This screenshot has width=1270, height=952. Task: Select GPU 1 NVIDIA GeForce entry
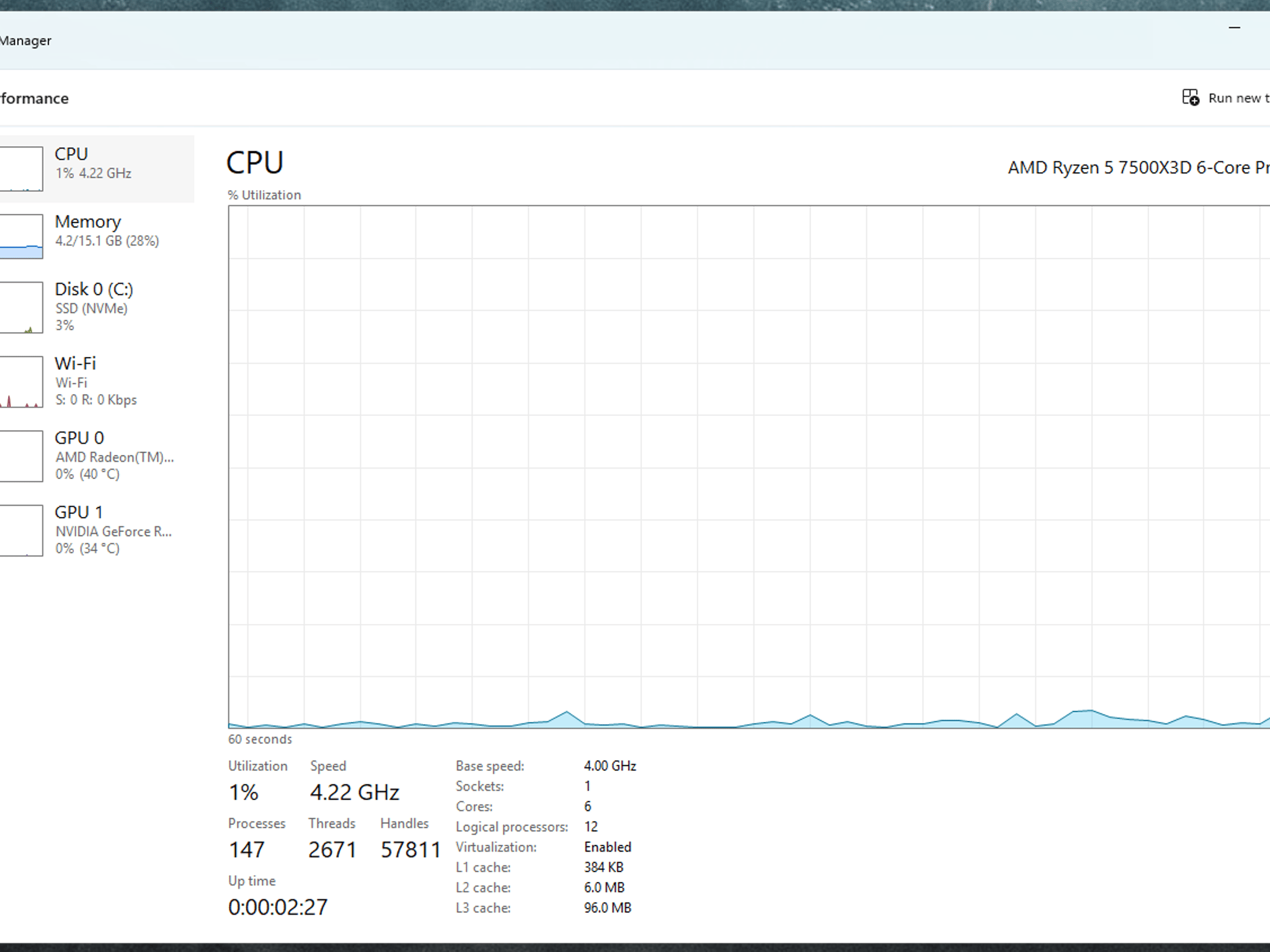[x=97, y=531]
